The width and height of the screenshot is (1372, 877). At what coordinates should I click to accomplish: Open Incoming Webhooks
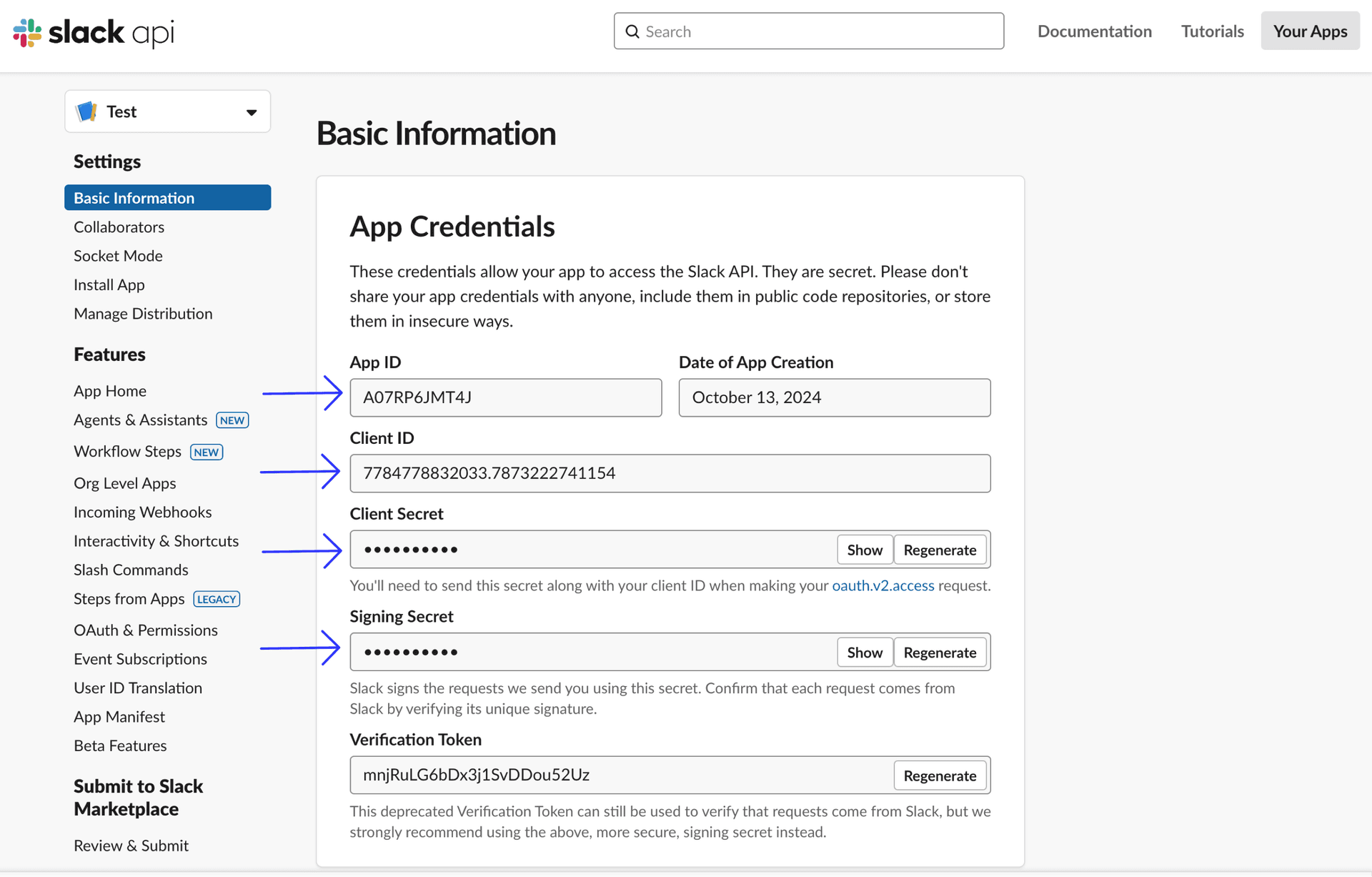click(143, 512)
